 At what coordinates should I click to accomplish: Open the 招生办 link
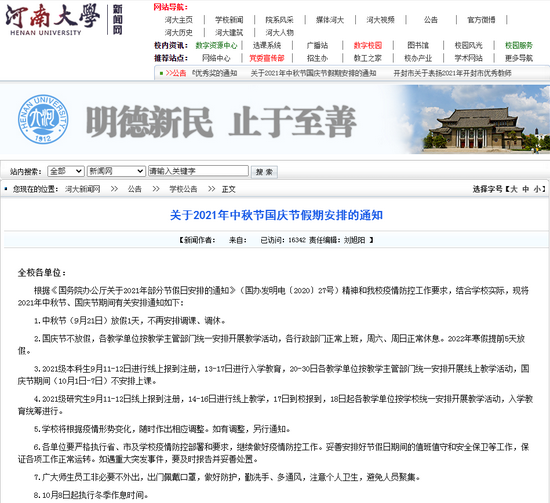click(x=317, y=58)
